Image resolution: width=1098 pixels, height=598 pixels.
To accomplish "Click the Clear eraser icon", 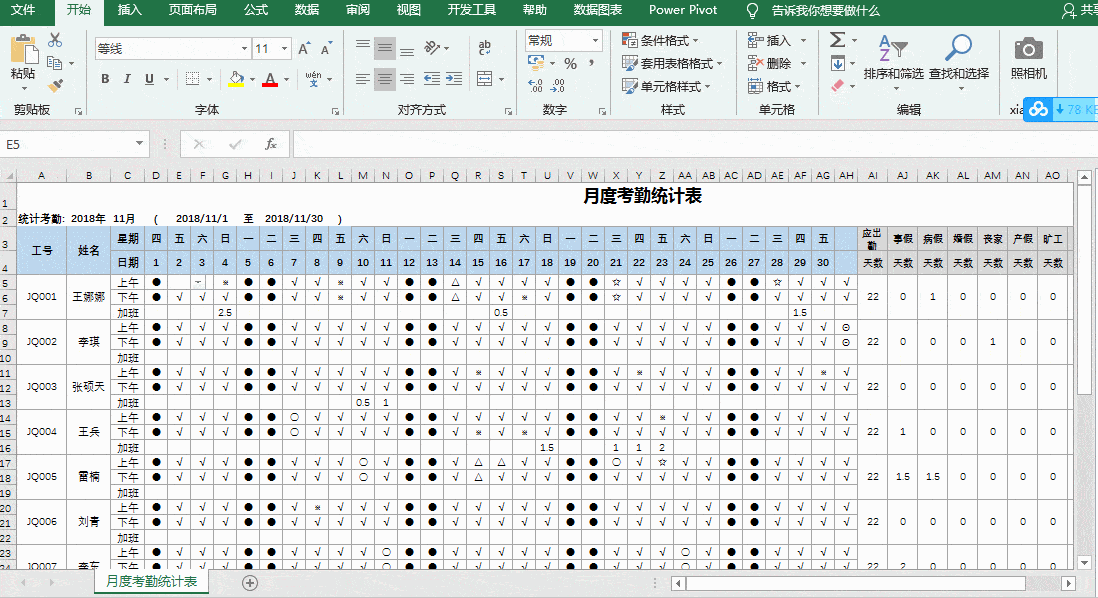I will [x=838, y=86].
